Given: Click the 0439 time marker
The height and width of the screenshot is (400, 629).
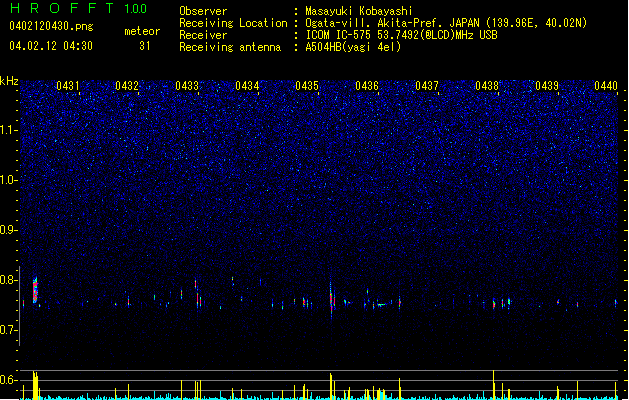Looking at the screenshot, I should point(547,86).
